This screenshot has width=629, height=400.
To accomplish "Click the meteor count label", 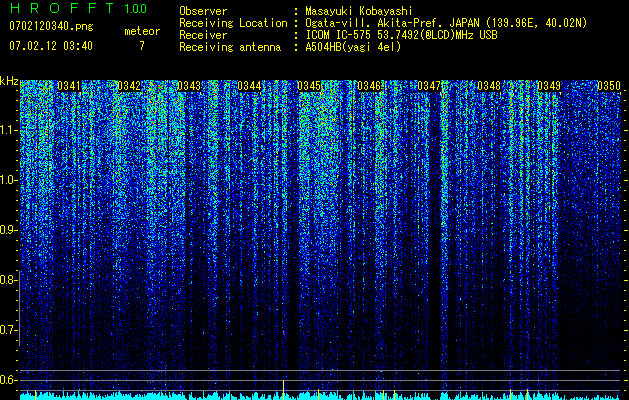I will coord(142,31).
